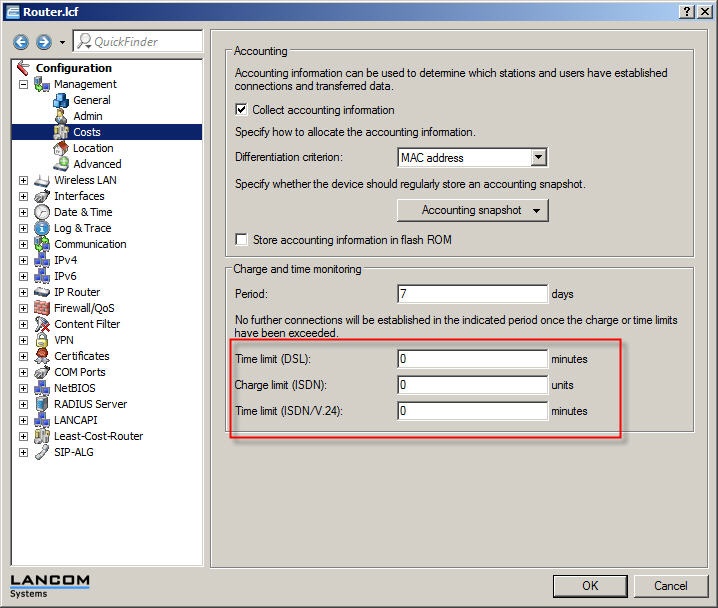This screenshot has width=718, height=608.
Task: Open the Differentiation criterion MAC address dropdown
Action: tap(539, 157)
